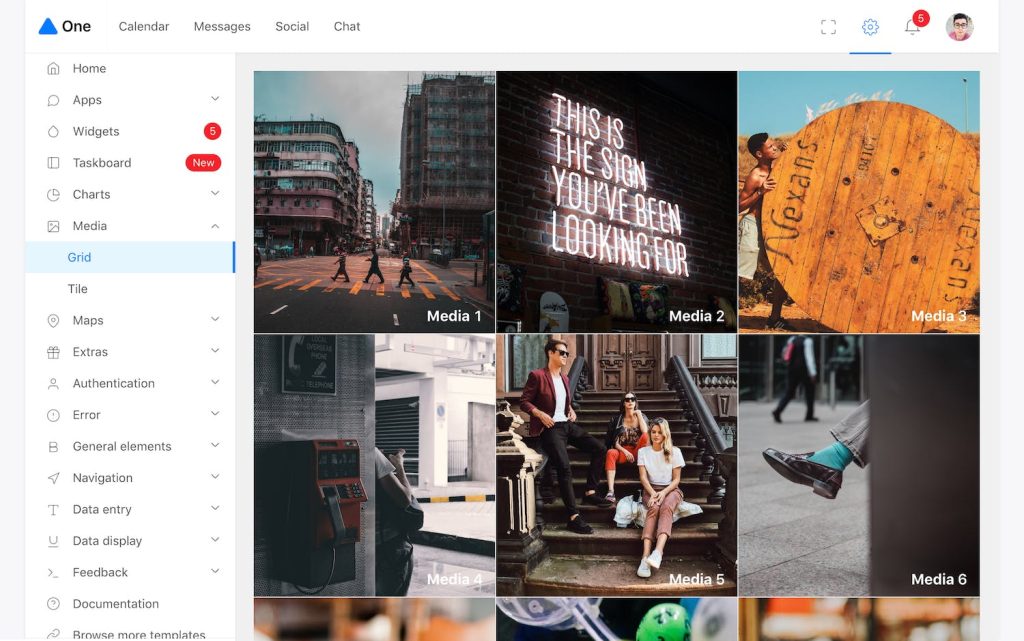The width and height of the screenshot is (1024, 641).
Task: Expand the Maps submenu chevron
Action: (215, 319)
